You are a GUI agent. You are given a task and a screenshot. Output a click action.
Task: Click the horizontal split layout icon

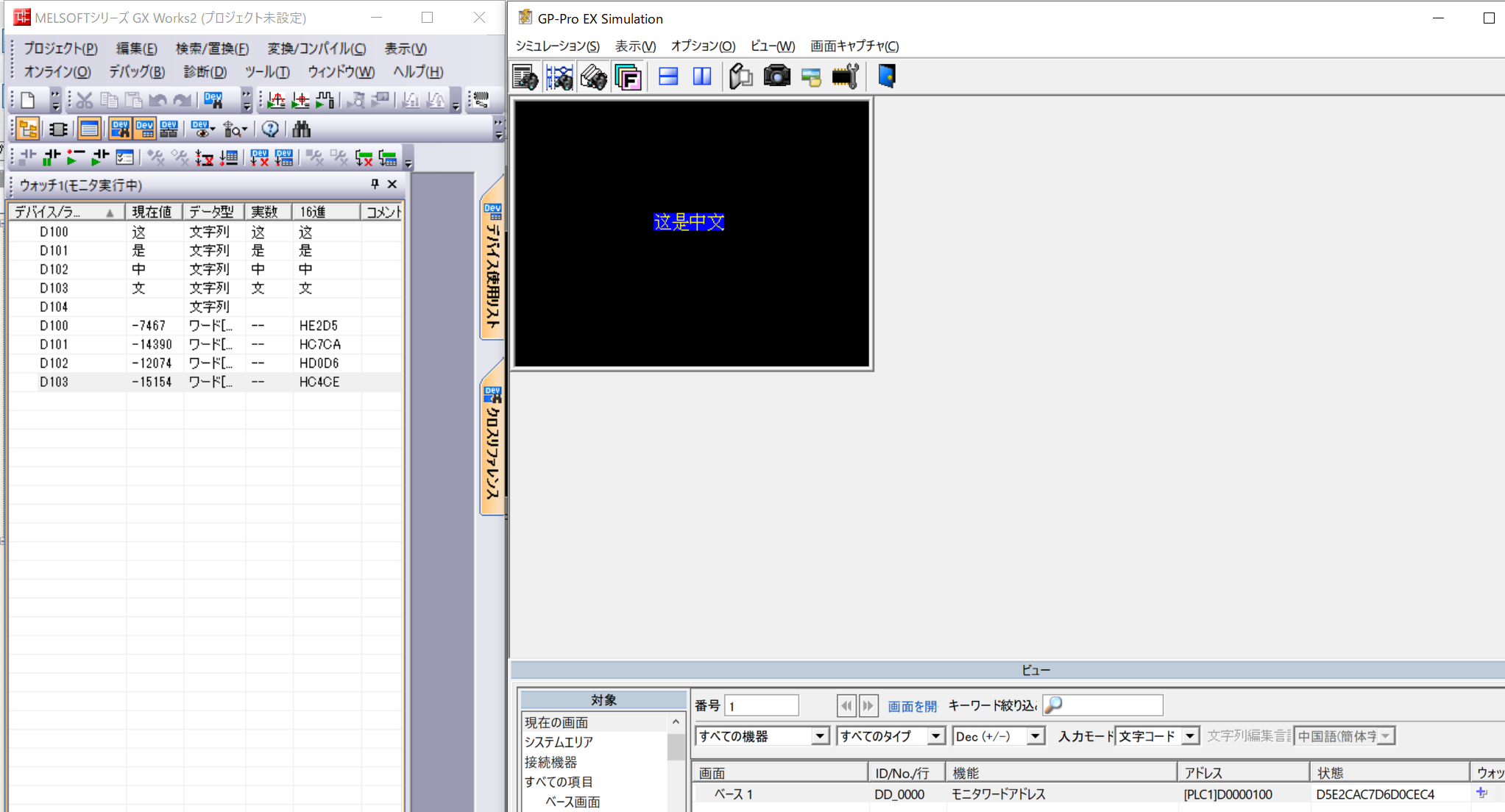(x=668, y=76)
